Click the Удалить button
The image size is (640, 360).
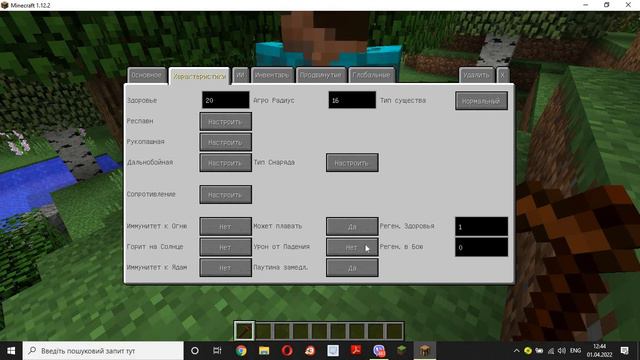[476, 75]
